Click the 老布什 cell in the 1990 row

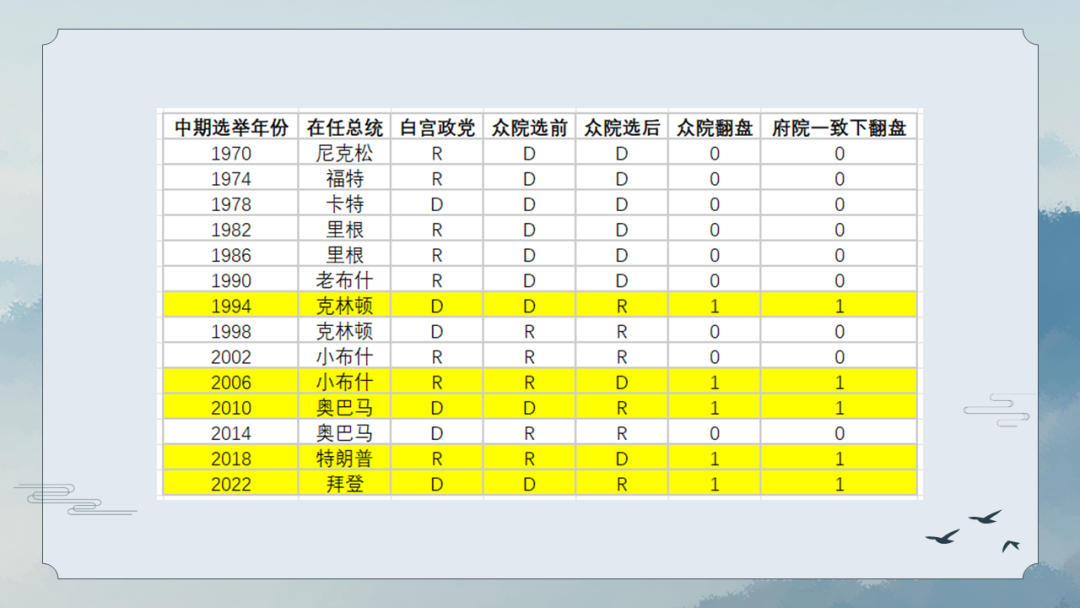344,280
